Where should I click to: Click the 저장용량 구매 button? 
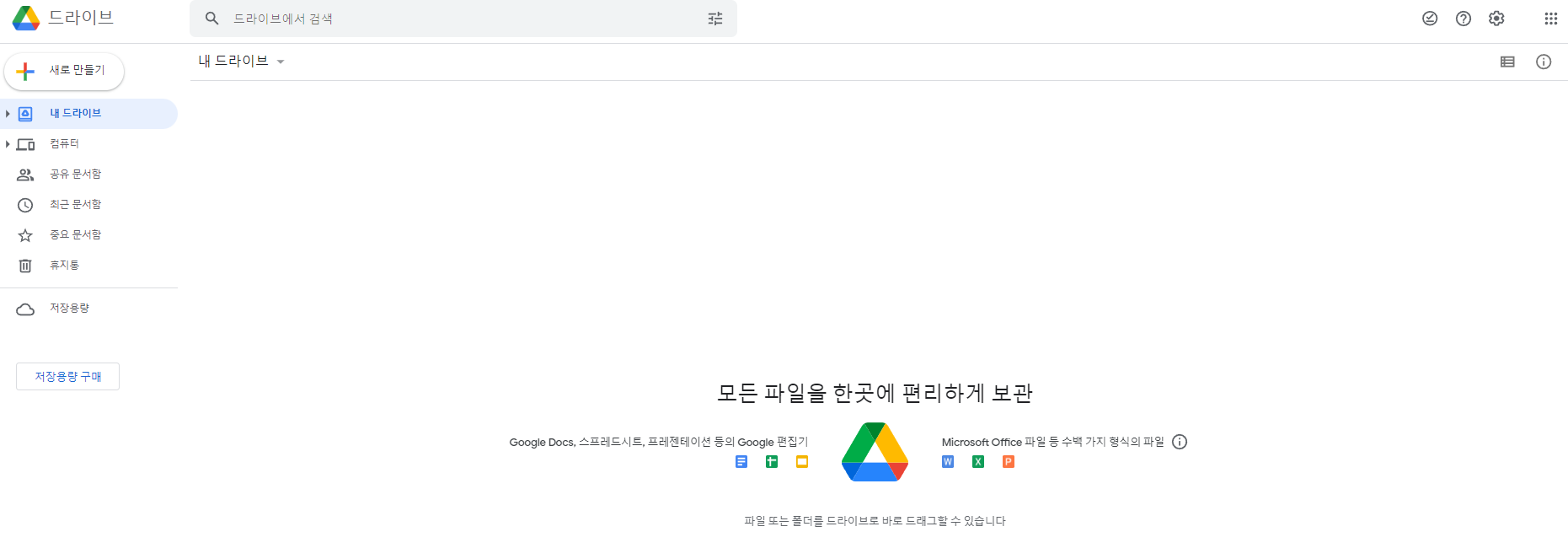67,377
